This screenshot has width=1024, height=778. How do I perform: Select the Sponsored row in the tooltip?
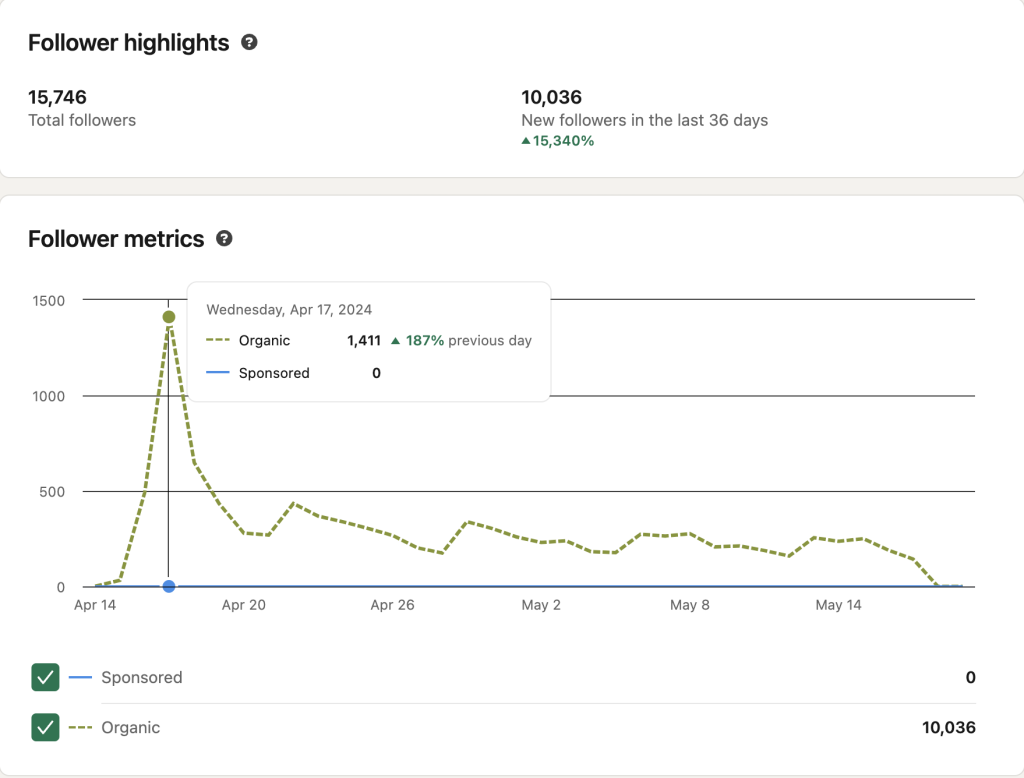[x=293, y=373]
